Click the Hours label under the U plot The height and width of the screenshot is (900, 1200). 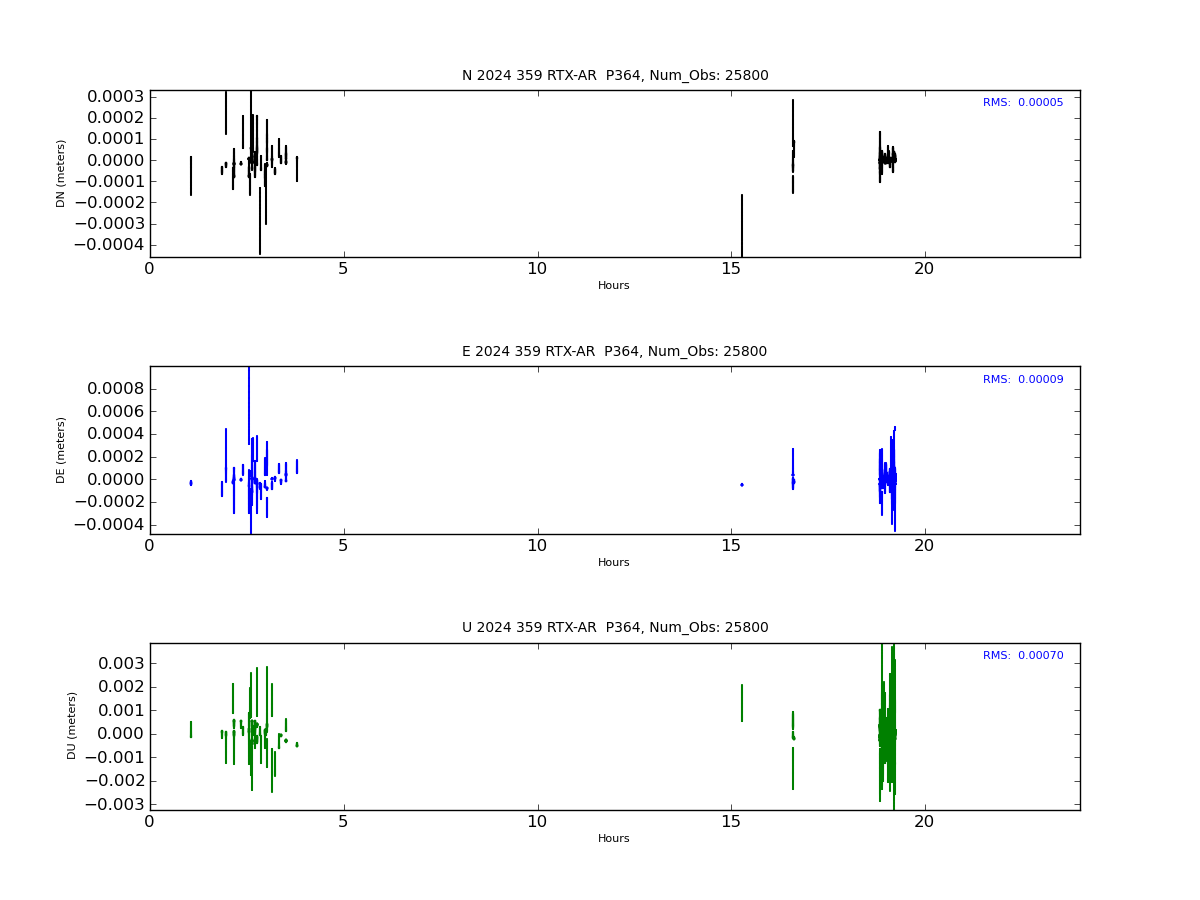pos(614,839)
